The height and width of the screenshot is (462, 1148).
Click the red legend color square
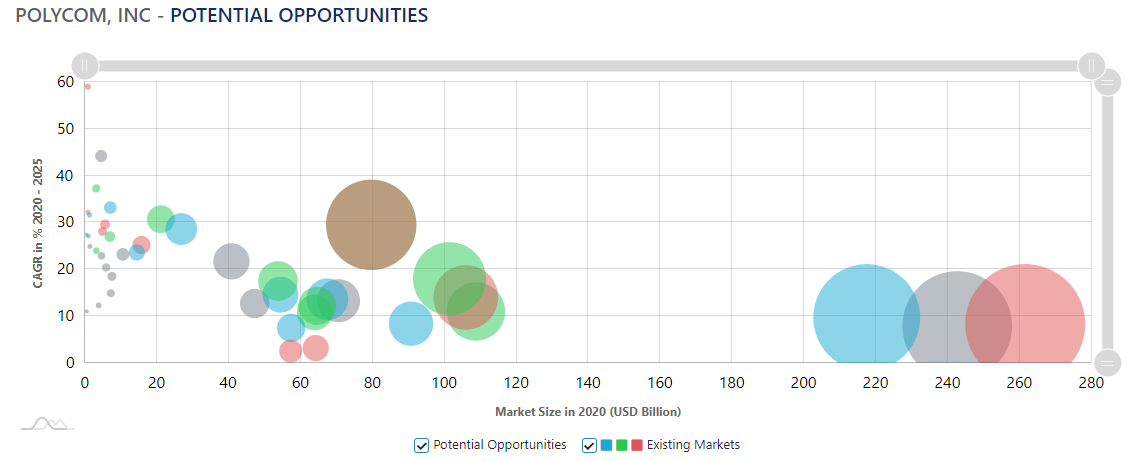(637, 445)
